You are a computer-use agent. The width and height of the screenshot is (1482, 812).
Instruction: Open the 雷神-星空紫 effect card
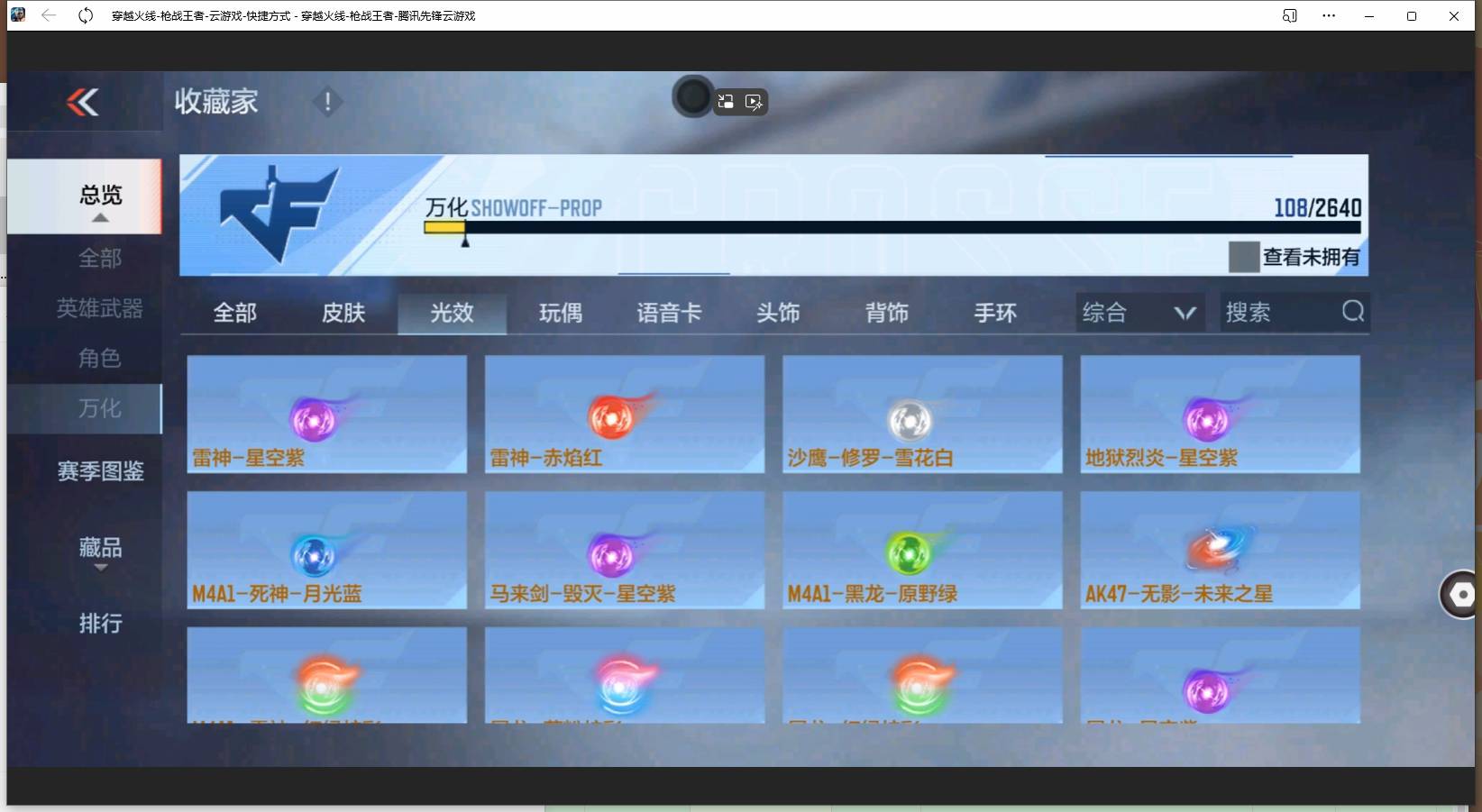(x=327, y=414)
